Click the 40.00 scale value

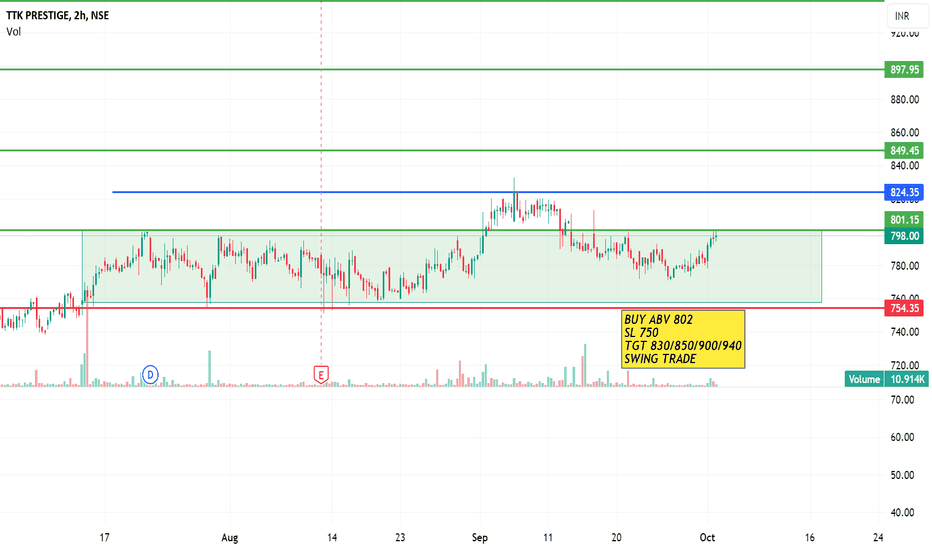coord(902,513)
